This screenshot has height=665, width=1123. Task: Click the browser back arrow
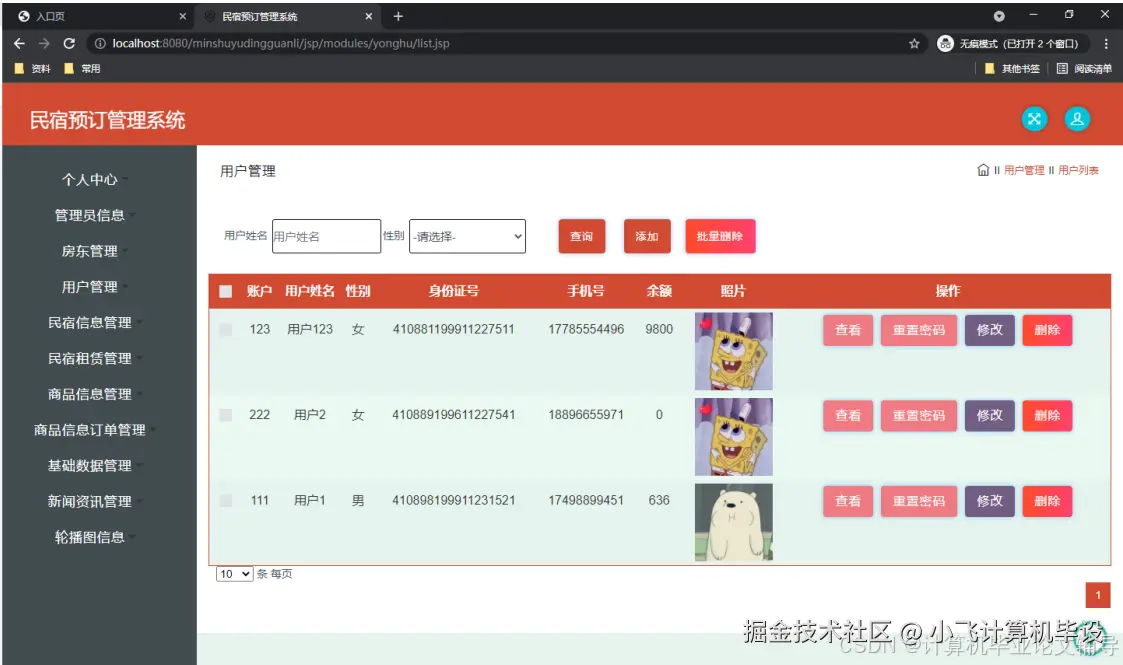click(x=19, y=43)
